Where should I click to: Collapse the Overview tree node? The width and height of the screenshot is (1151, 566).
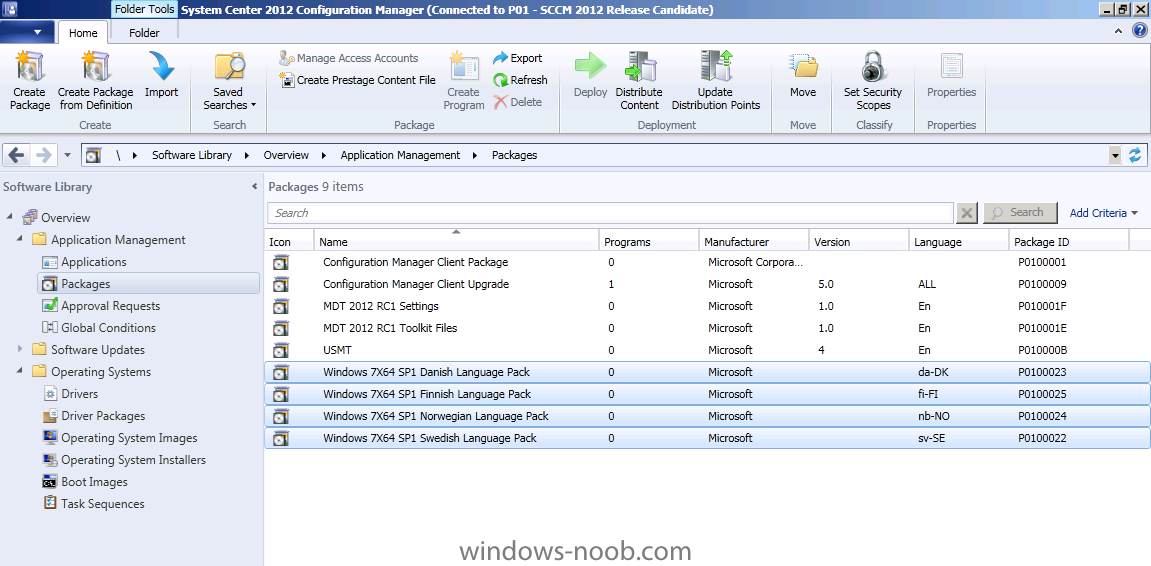click(10, 217)
